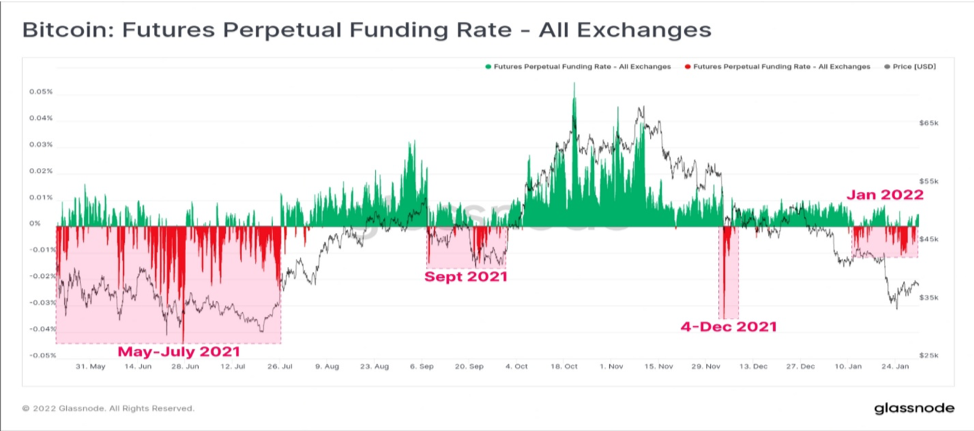This screenshot has height=431, width=974.
Task: Select the 26. Jul date on x-axis
Action: click(x=281, y=367)
